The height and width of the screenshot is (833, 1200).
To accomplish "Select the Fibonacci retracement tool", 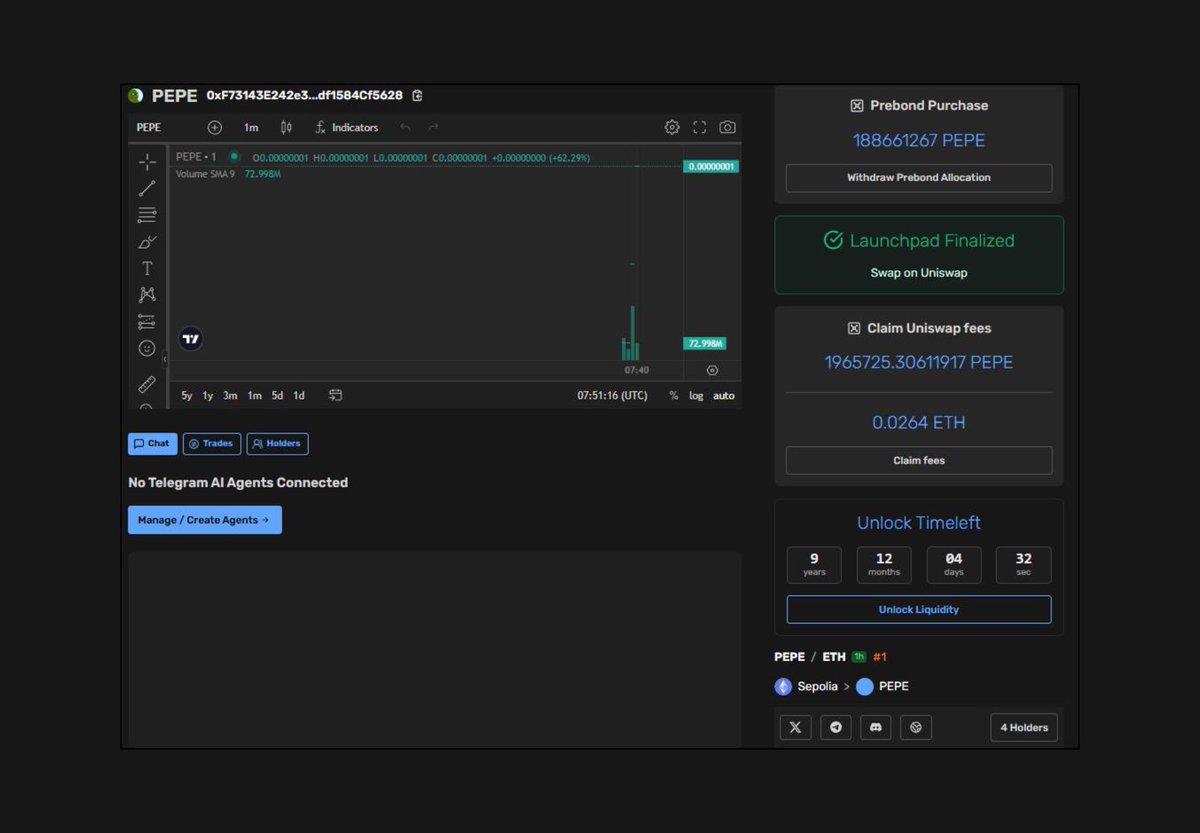I will [x=147, y=215].
